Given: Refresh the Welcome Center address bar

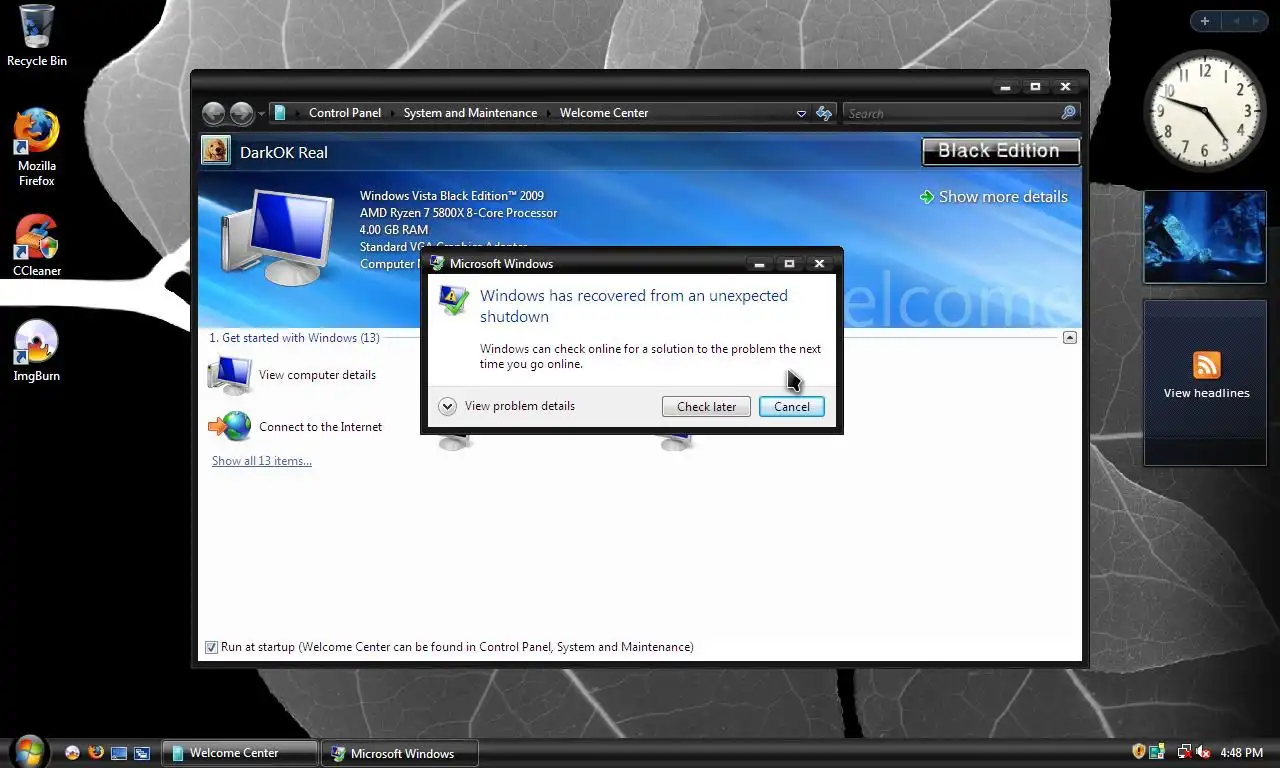Looking at the screenshot, I should (824, 114).
